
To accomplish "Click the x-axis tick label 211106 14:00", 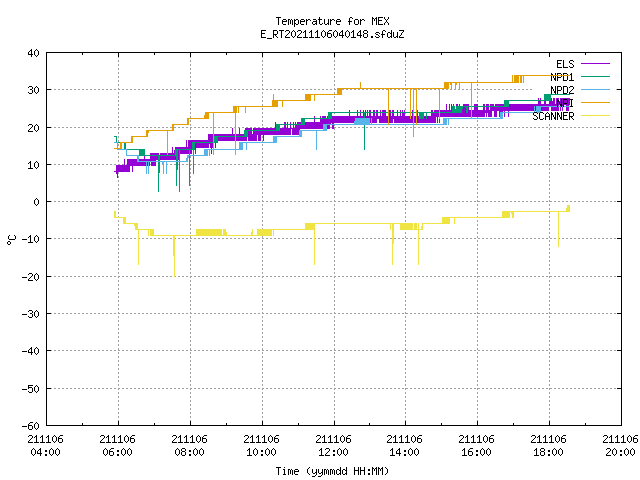I will (x=404, y=446).
